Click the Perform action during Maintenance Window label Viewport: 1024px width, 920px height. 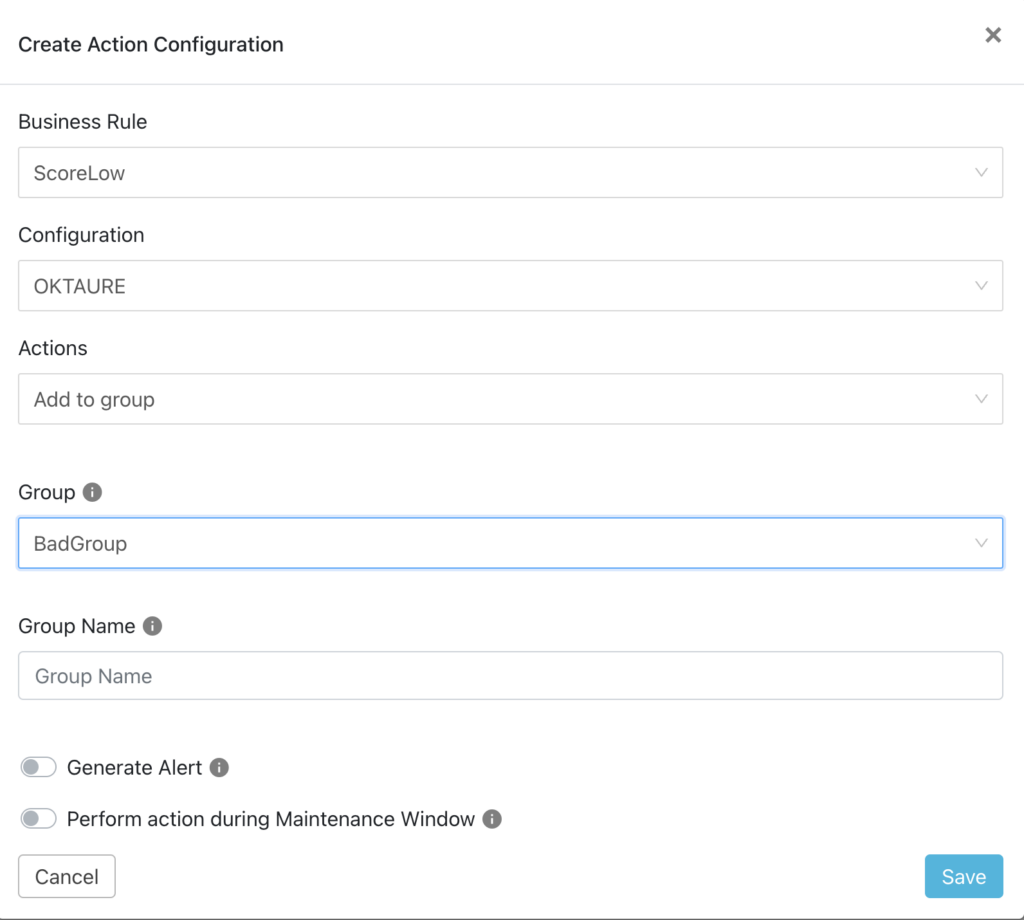point(270,819)
